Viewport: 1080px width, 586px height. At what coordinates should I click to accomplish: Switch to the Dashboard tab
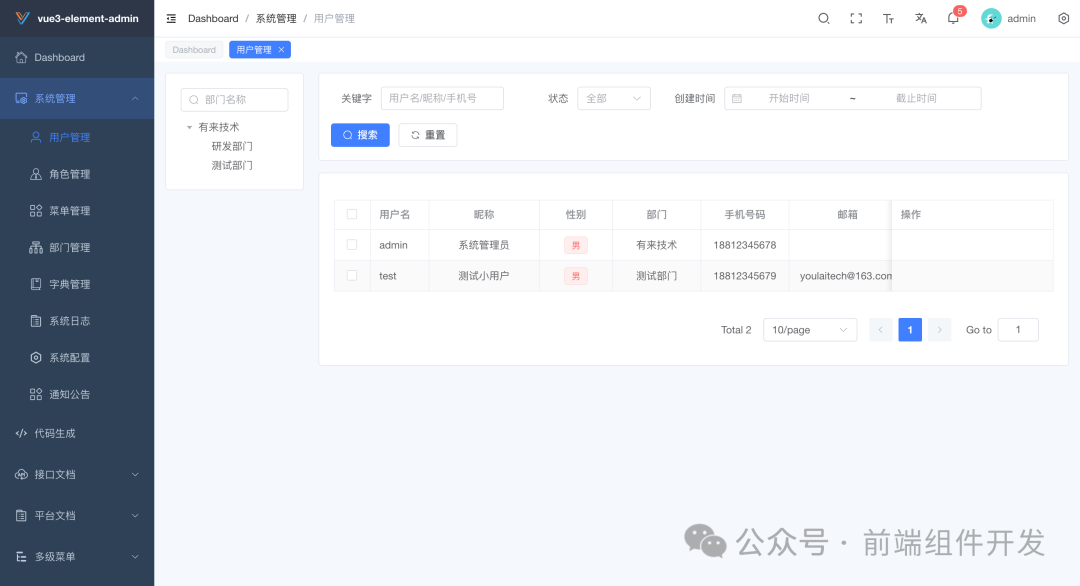(194, 49)
